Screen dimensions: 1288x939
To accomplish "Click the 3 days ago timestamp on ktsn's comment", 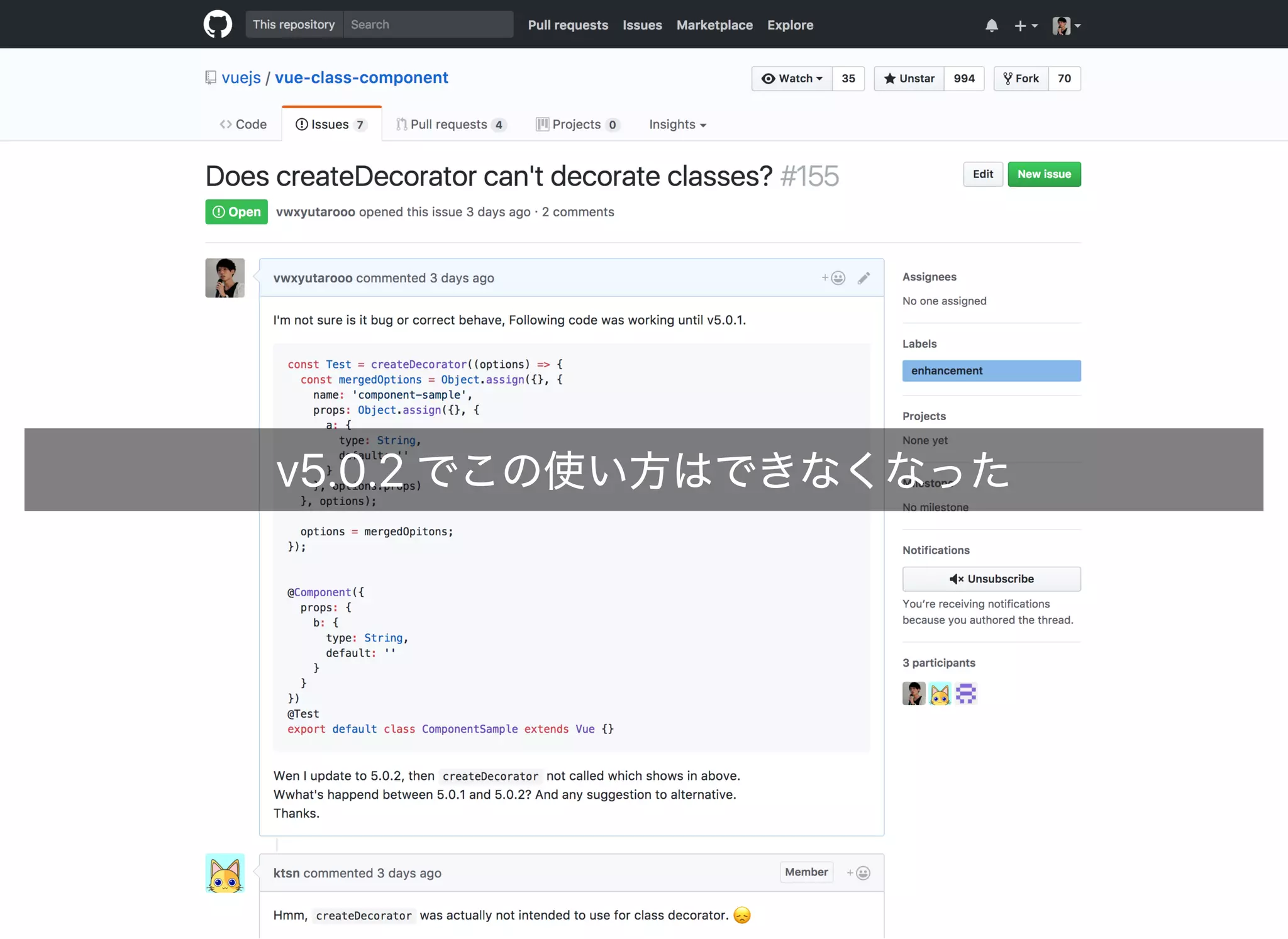I will pos(409,873).
